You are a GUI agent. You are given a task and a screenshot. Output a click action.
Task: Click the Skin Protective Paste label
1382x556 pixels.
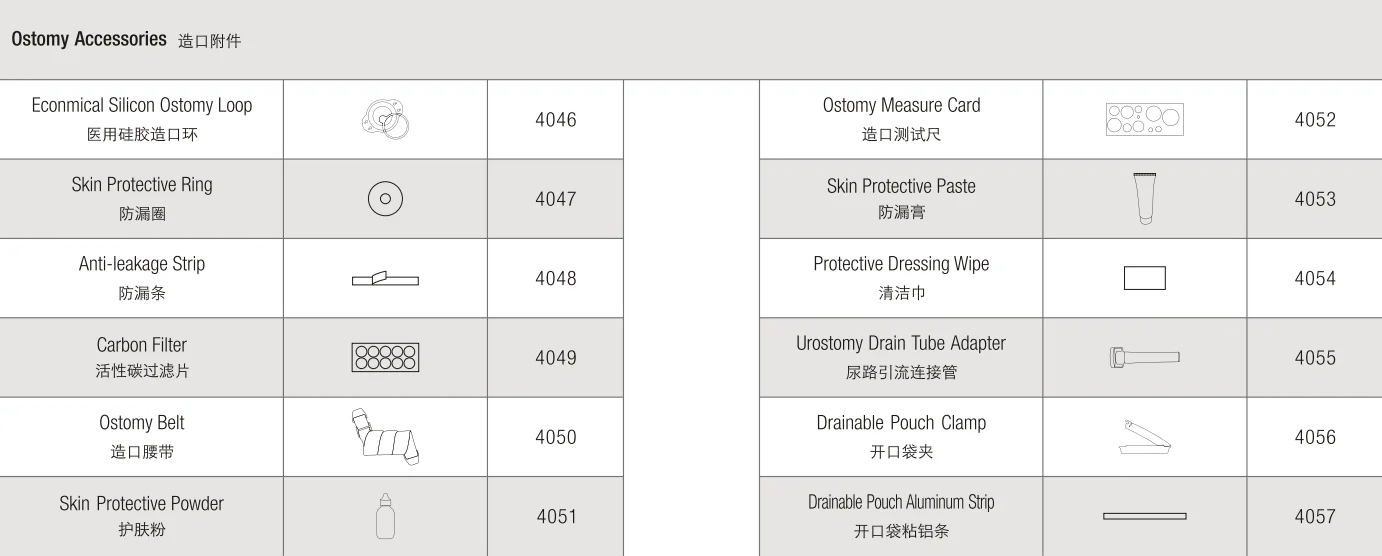pos(901,186)
